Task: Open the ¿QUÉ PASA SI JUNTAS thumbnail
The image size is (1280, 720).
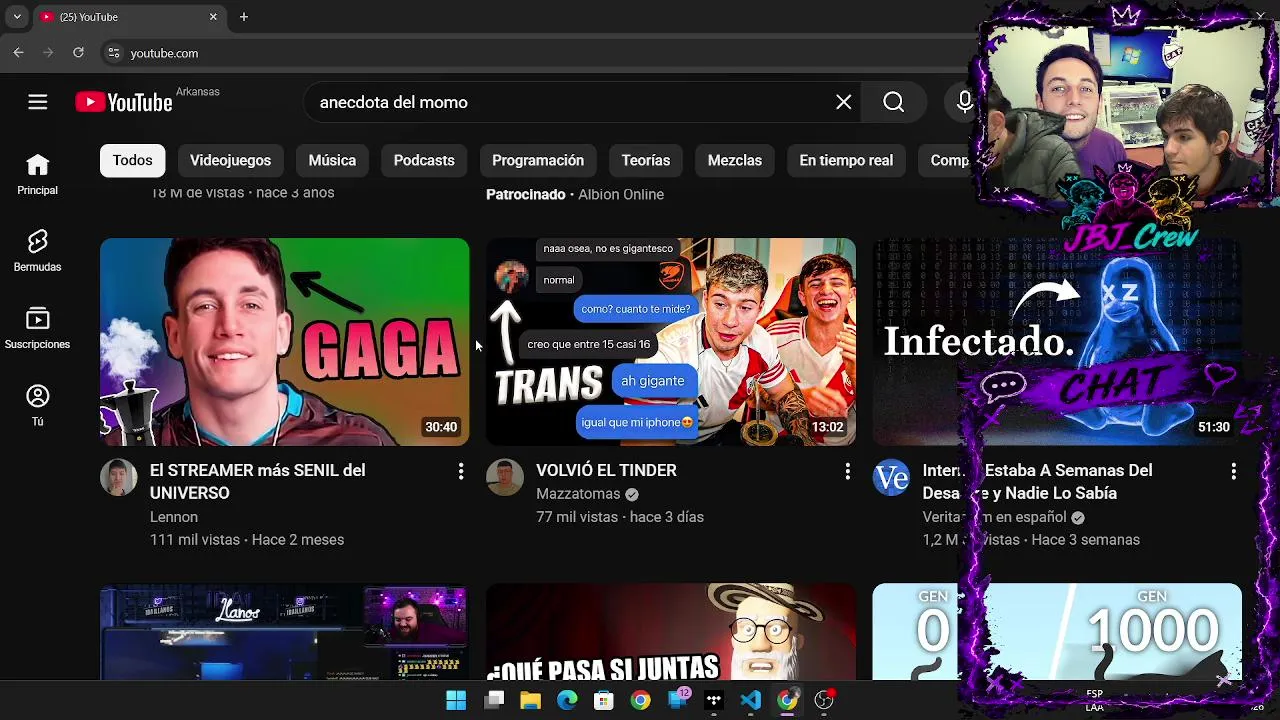Action: click(671, 632)
